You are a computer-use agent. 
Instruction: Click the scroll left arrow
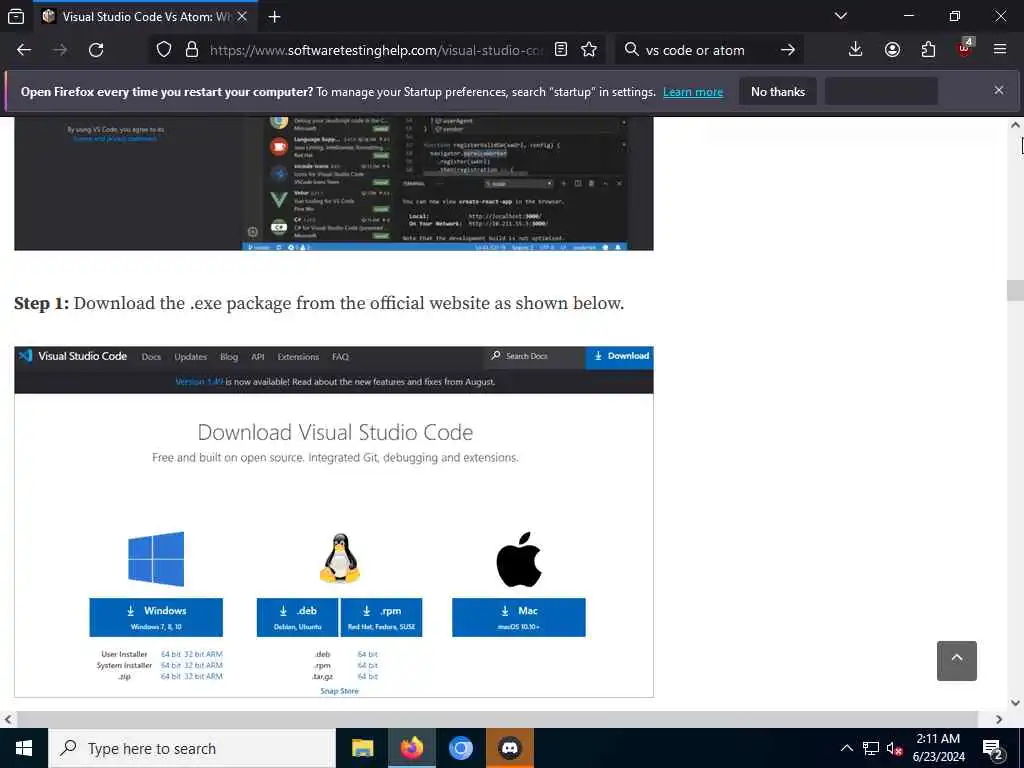(x=8, y=719)
